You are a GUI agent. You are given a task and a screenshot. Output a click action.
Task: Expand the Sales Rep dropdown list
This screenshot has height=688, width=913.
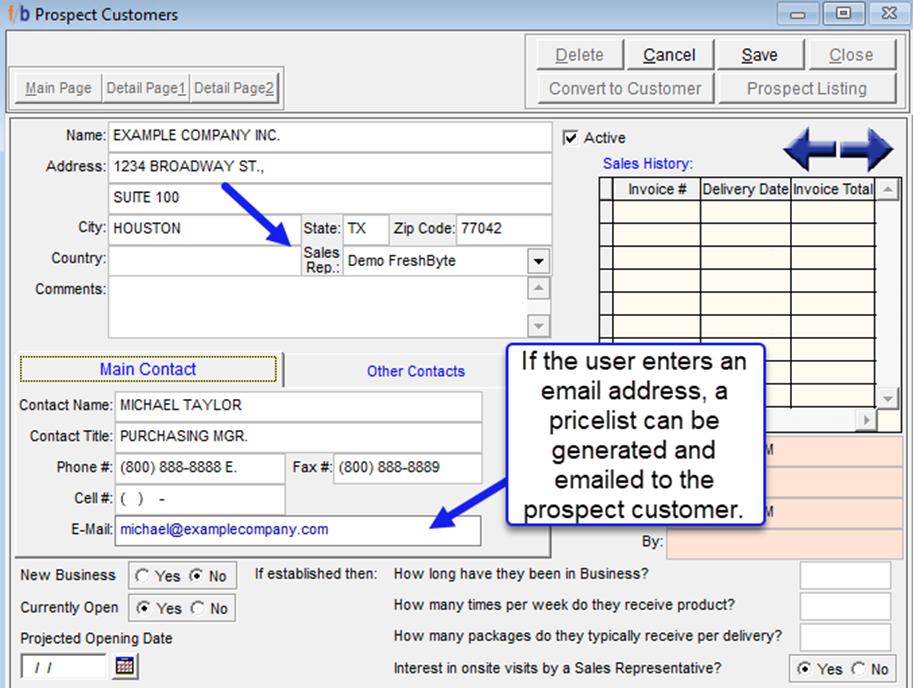coord(539,261)
